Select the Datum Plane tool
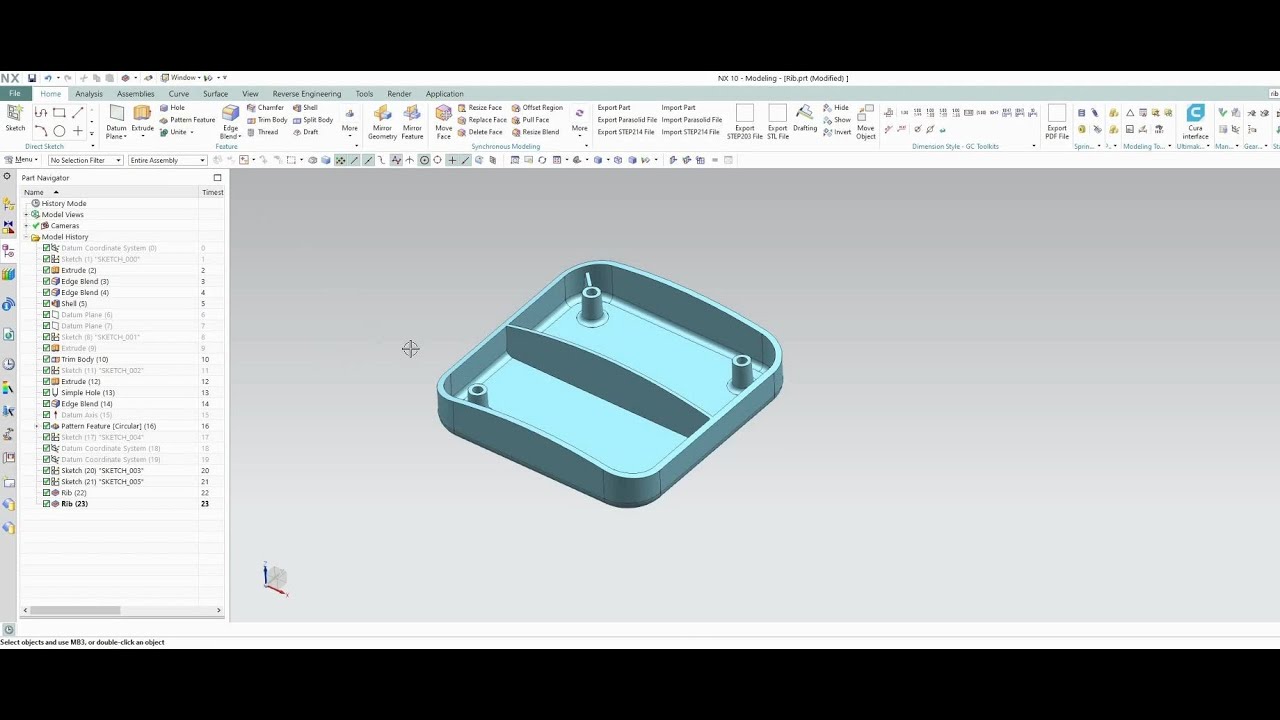Viewport: 1280px width, 720px height. 116,122
